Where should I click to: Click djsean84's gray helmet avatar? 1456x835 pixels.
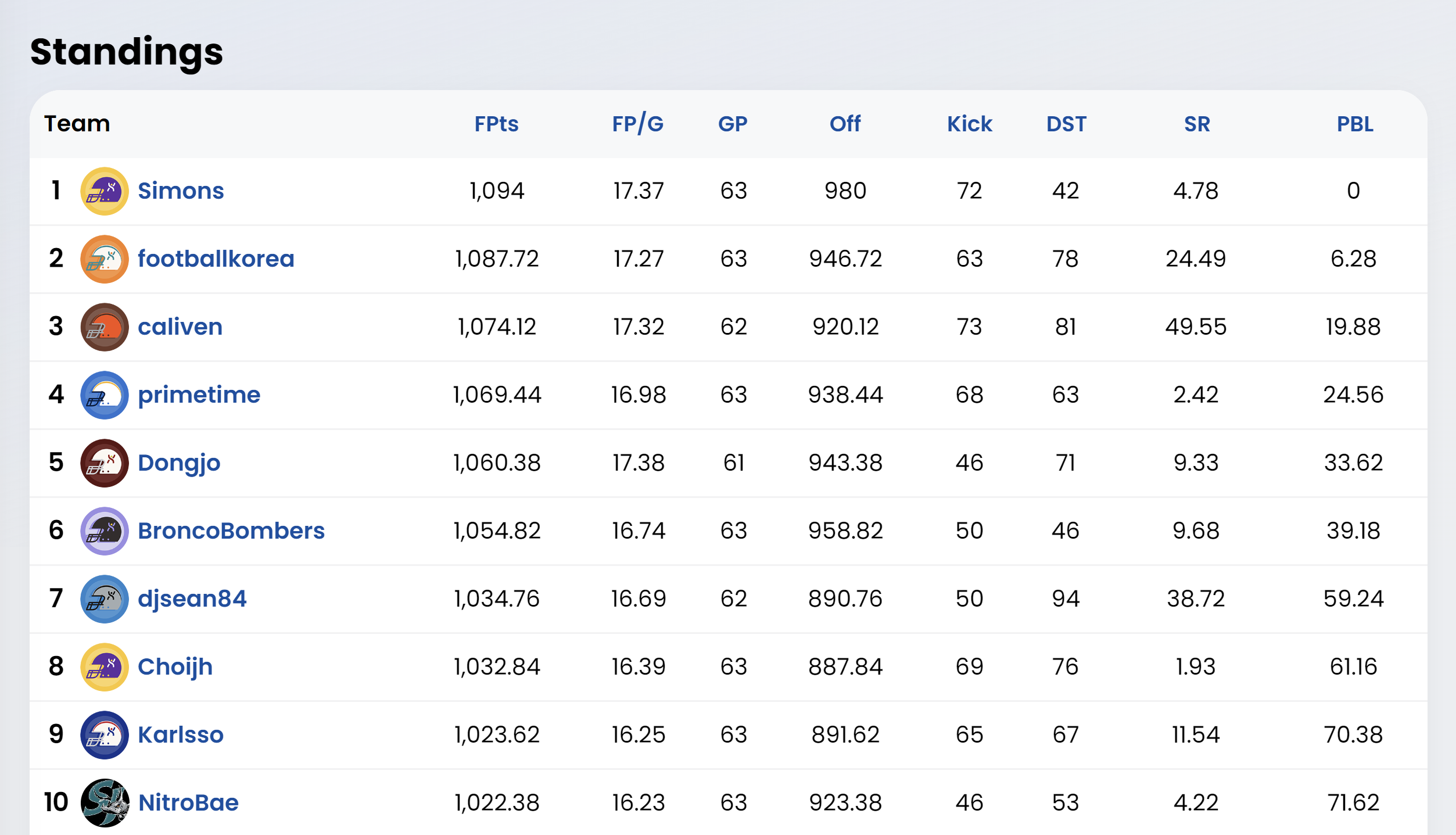pos(105,599)
